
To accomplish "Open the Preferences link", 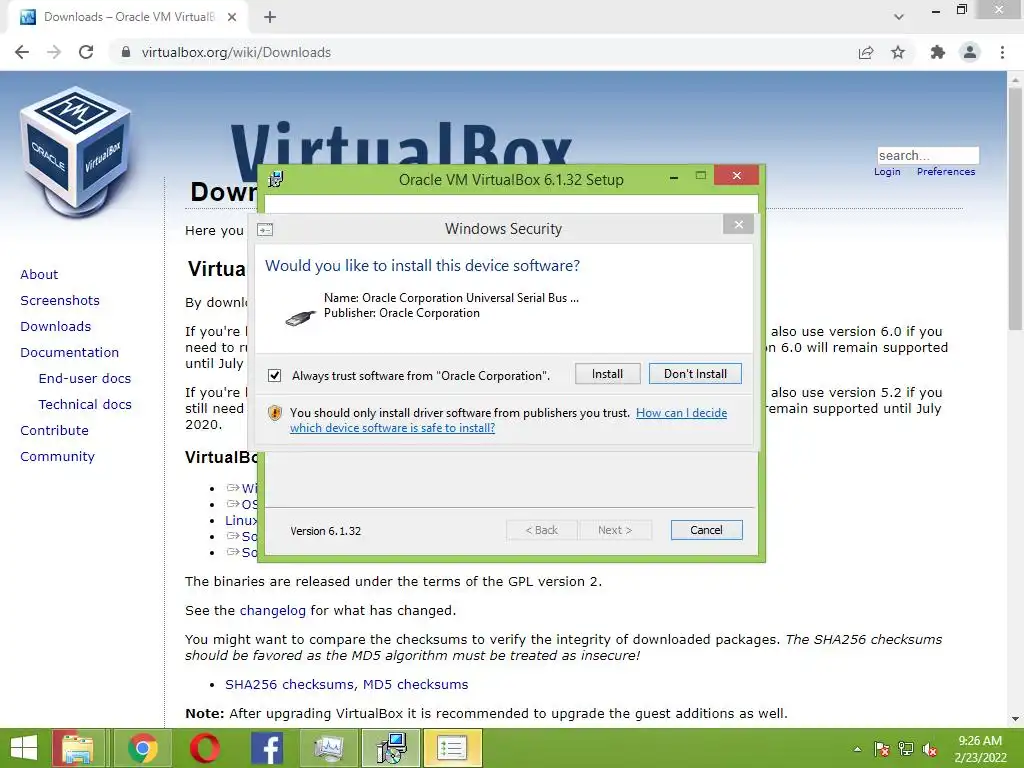I will point(946,172).
